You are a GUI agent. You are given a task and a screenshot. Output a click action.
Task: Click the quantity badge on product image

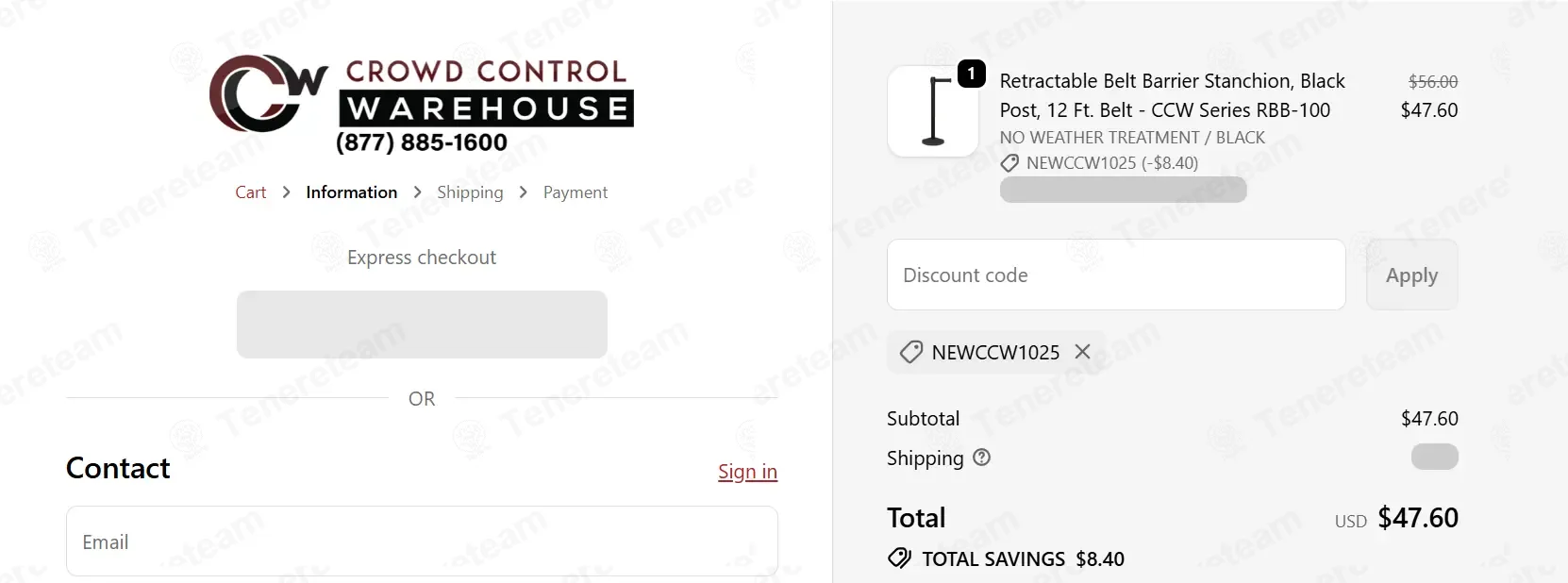[971, 74]
